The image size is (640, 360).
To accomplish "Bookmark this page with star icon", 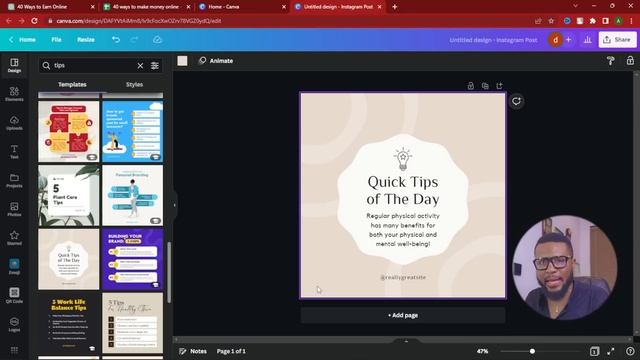I will coord(551,21).
